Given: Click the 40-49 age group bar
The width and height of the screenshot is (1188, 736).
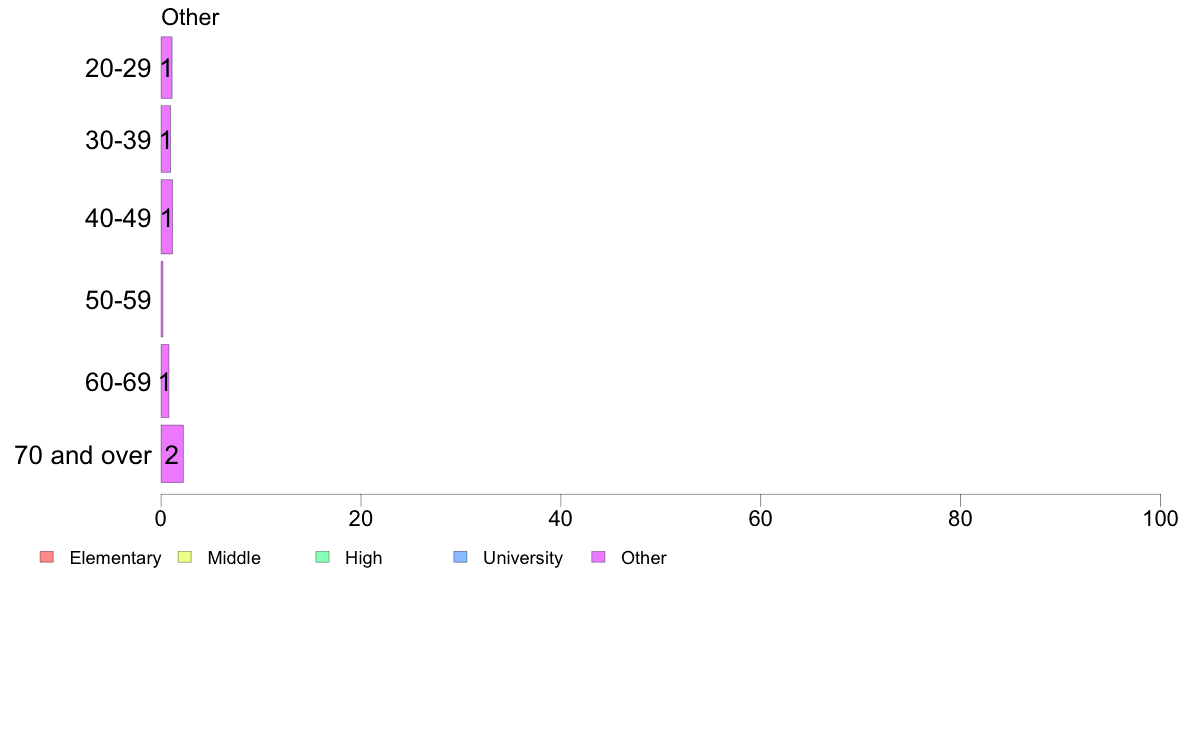Looking at the screenshot, I should (167, 217).
